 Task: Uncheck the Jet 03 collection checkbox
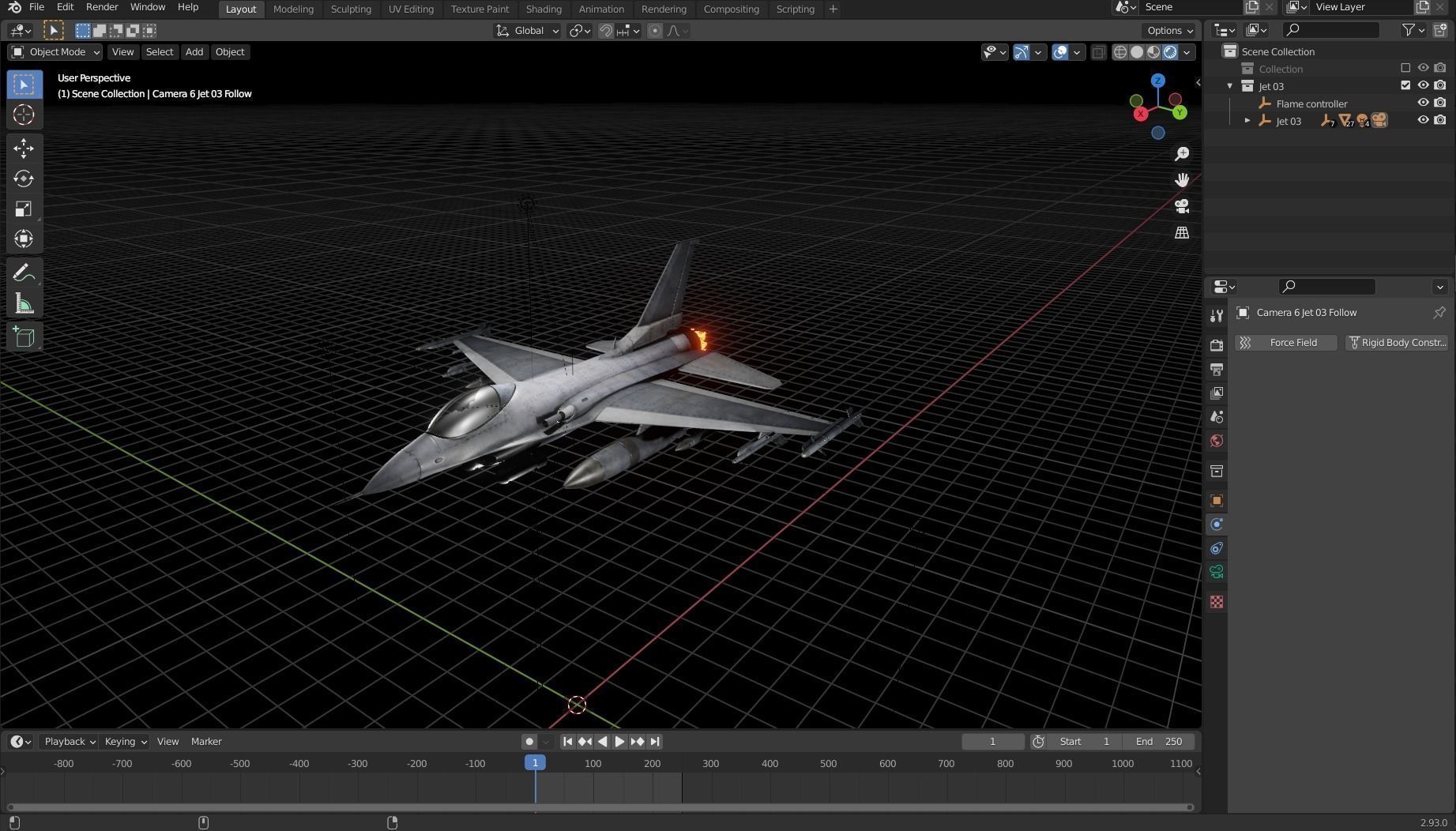pos(1405,85)
